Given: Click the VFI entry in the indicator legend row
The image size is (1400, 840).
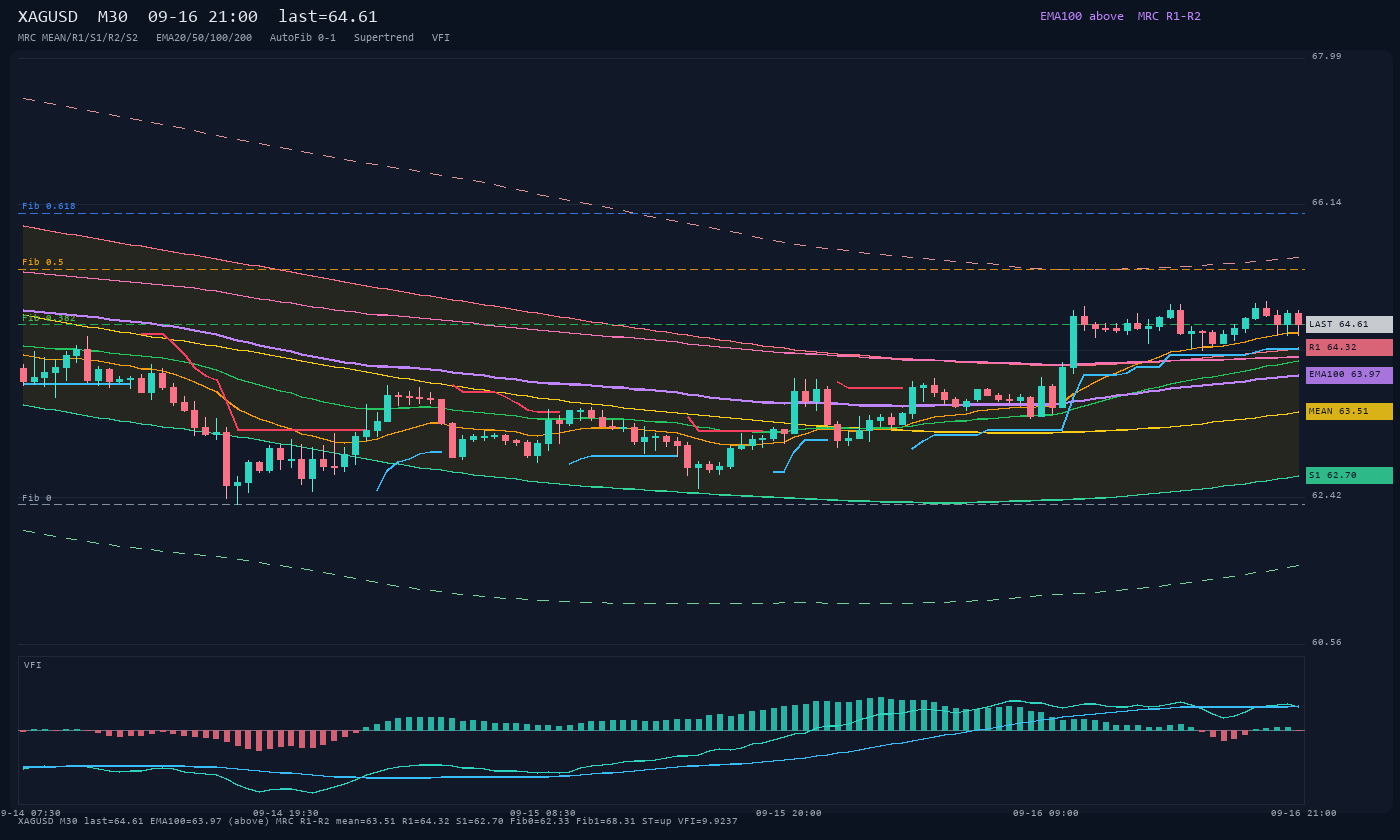Looking at the screenshot, I should (x=441, y=38).
